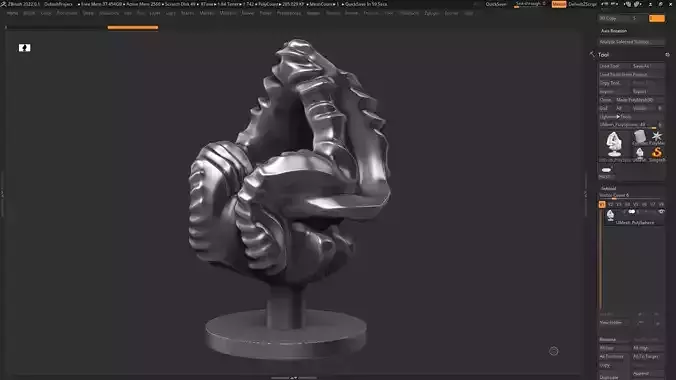Click the Save As button
676x380 pixels.
pos(648,66)
